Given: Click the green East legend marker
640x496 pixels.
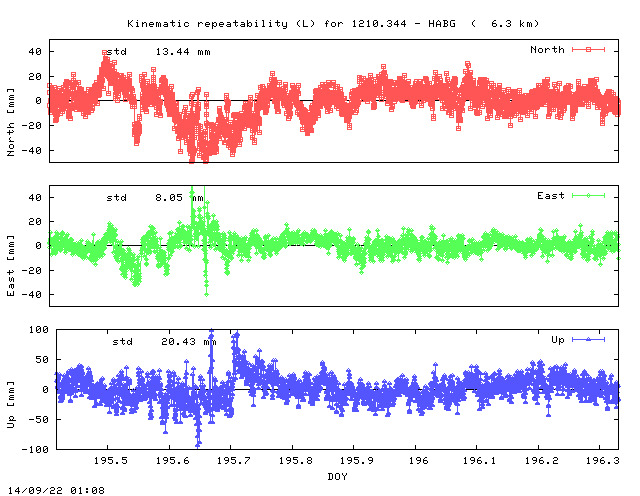Looking at the screenshot, I should 588,196.
